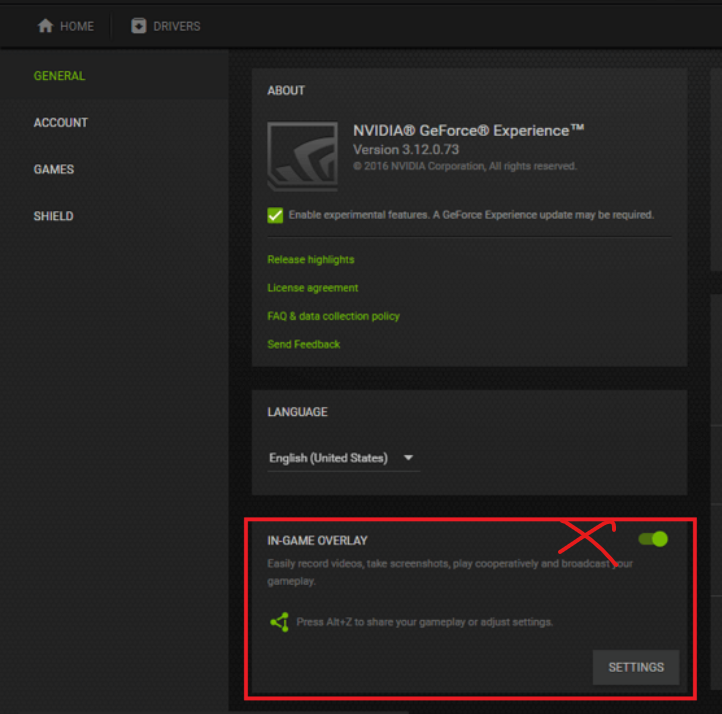722x714 pixels.
Task: Click the Drivers download icon
Action: pyautogui.click(x=139, y=26)
